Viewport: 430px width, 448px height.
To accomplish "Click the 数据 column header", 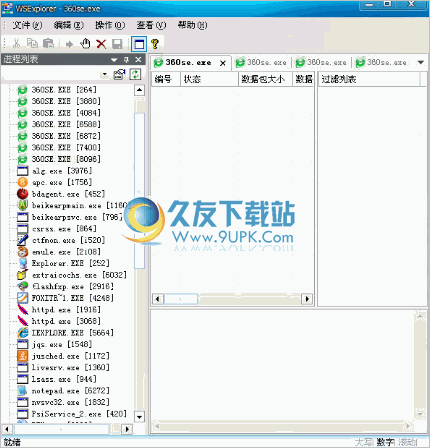I will click(303, 79).
